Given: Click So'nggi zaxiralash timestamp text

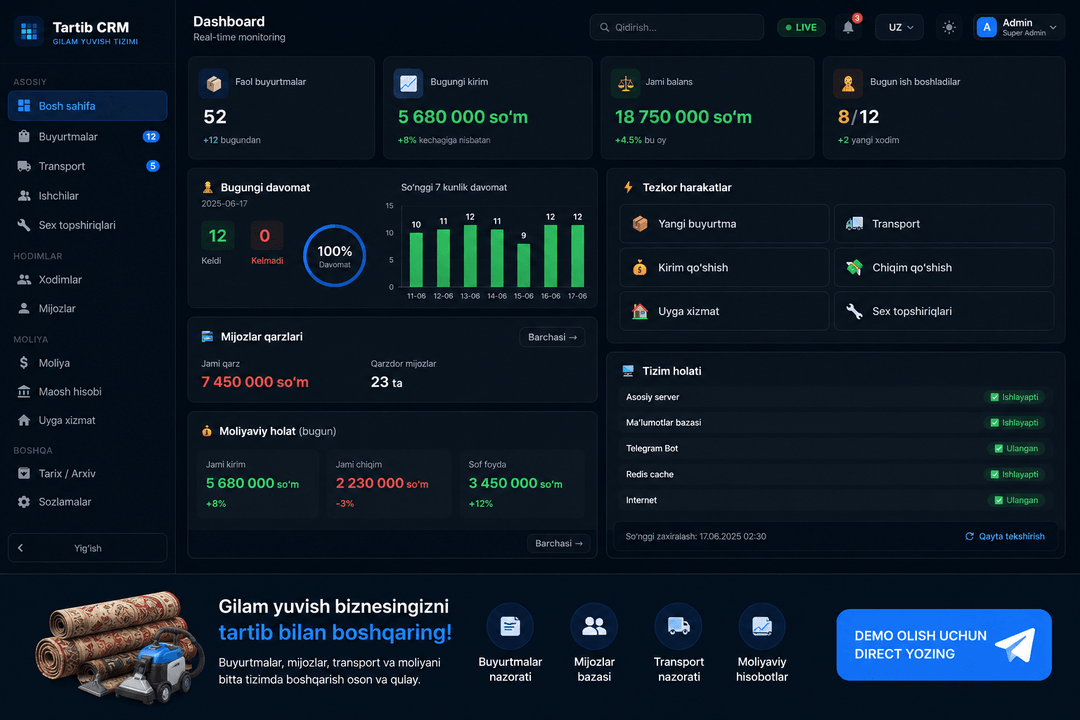Looking at the screenshot, I should point(696,536).
